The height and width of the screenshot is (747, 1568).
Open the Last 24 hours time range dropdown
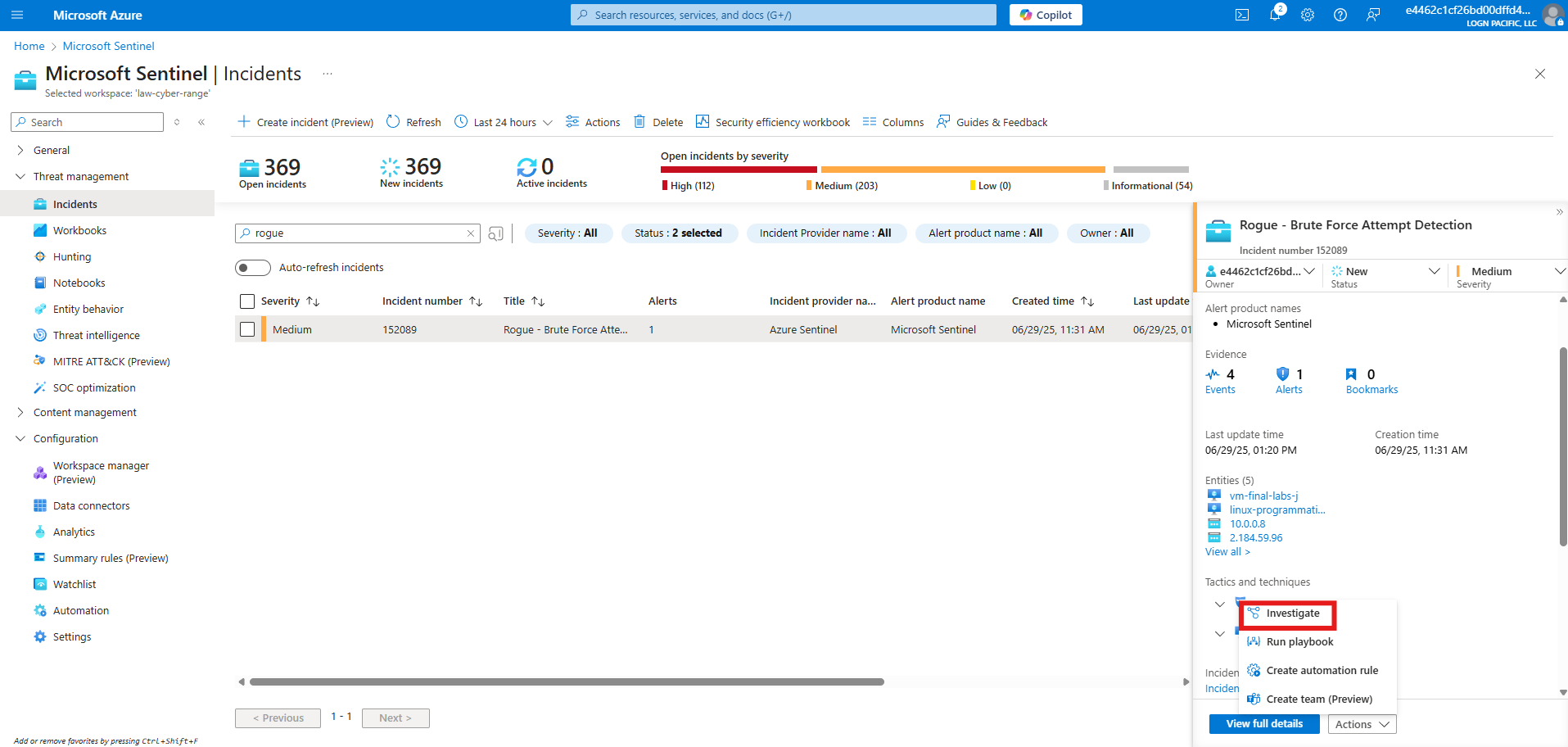[x=504, y=122]
